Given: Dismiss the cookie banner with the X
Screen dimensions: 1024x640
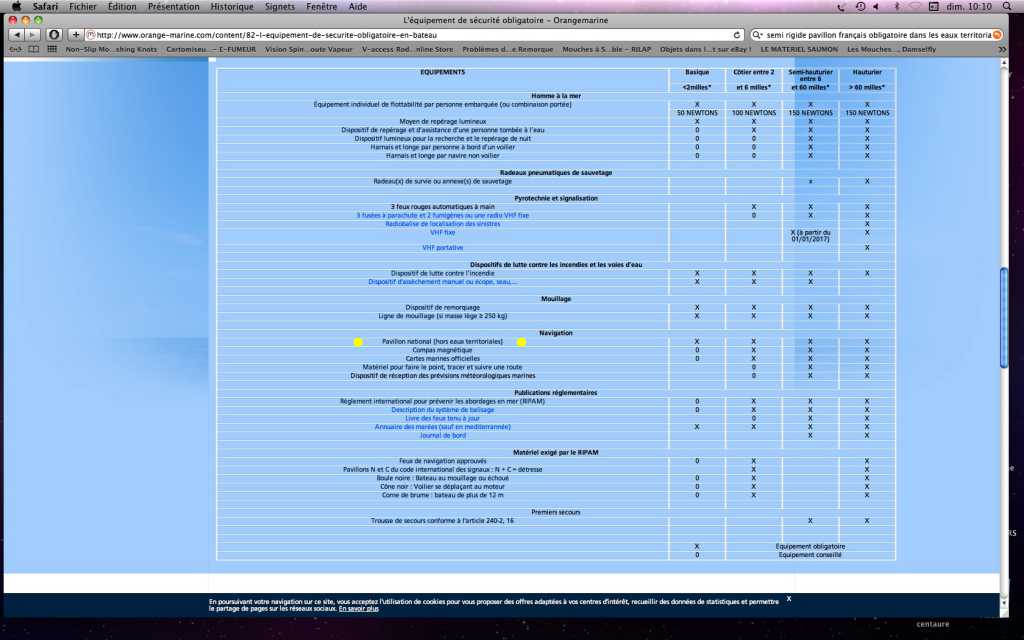Looking at the screenshot, I should [x=788, y=598].
